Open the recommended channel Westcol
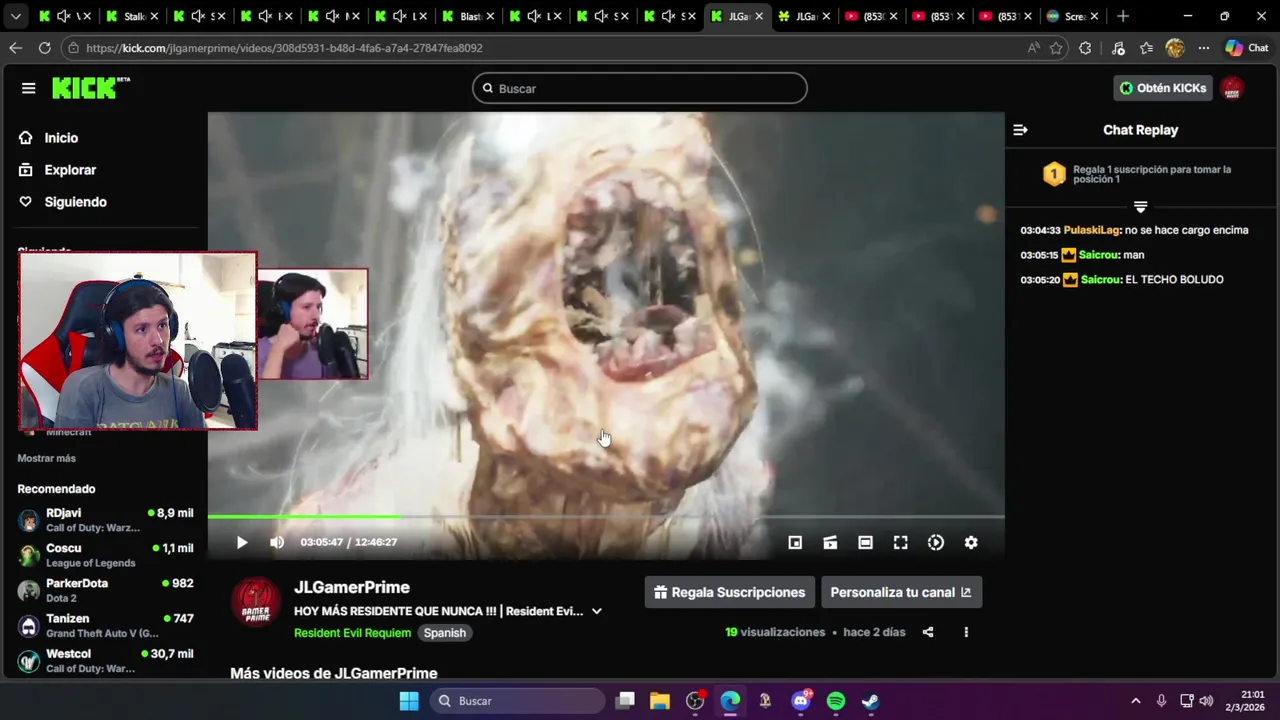The height and width of the screenshot is (720, 1280). [x=105, y=661]
